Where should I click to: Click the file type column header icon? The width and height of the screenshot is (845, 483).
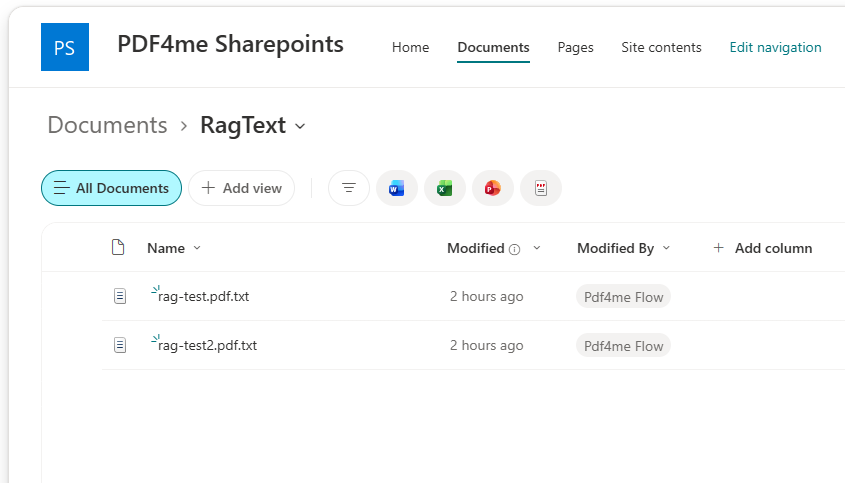(x=118, y=247)
